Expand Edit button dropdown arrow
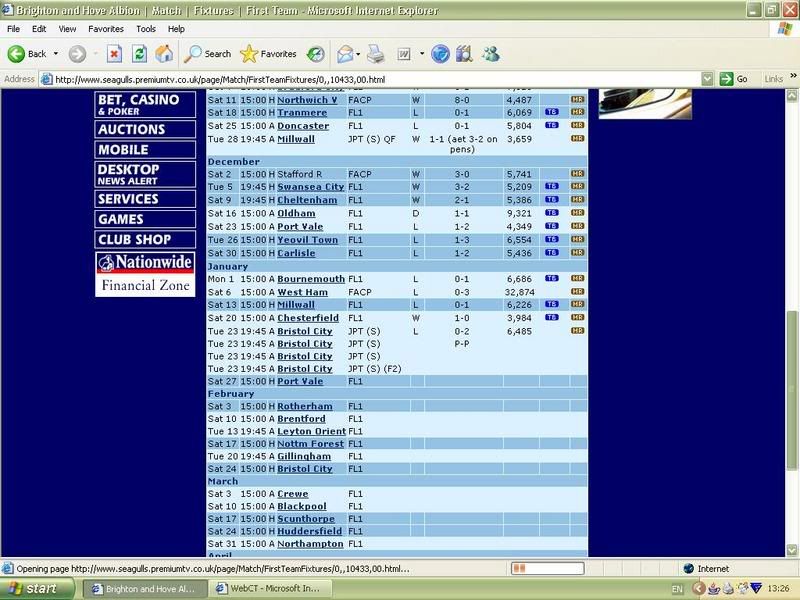The image size is (800, 600). (x=421, y=54)
